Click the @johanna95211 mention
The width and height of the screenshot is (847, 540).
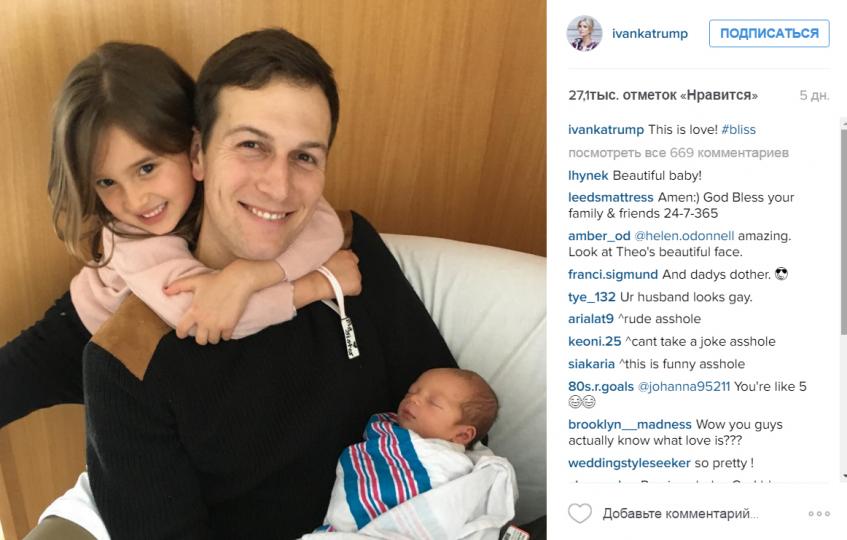684,387
